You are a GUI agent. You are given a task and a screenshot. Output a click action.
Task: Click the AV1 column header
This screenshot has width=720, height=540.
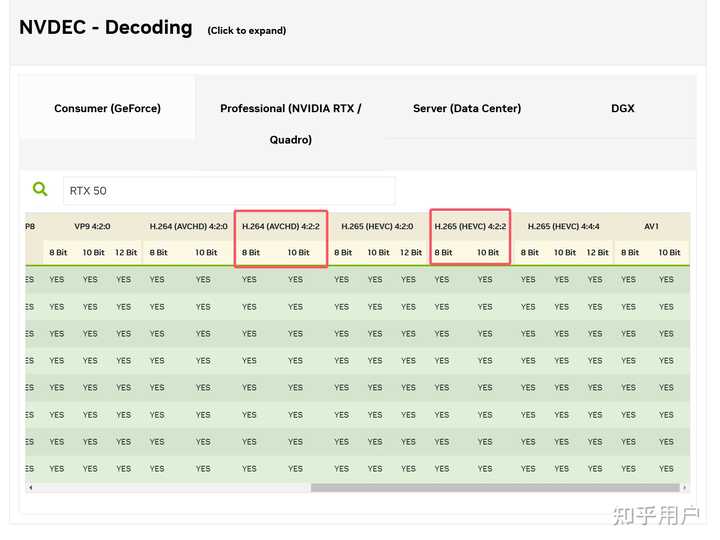(651, 226)
